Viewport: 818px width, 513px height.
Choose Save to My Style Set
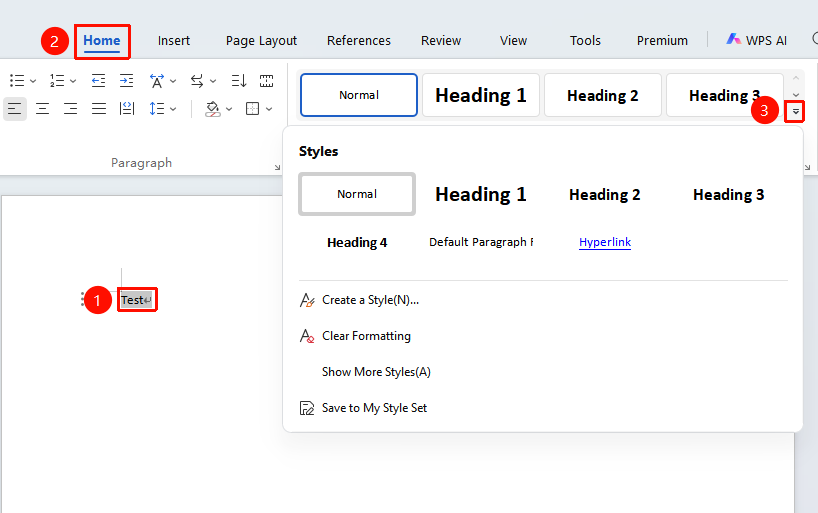374,408
